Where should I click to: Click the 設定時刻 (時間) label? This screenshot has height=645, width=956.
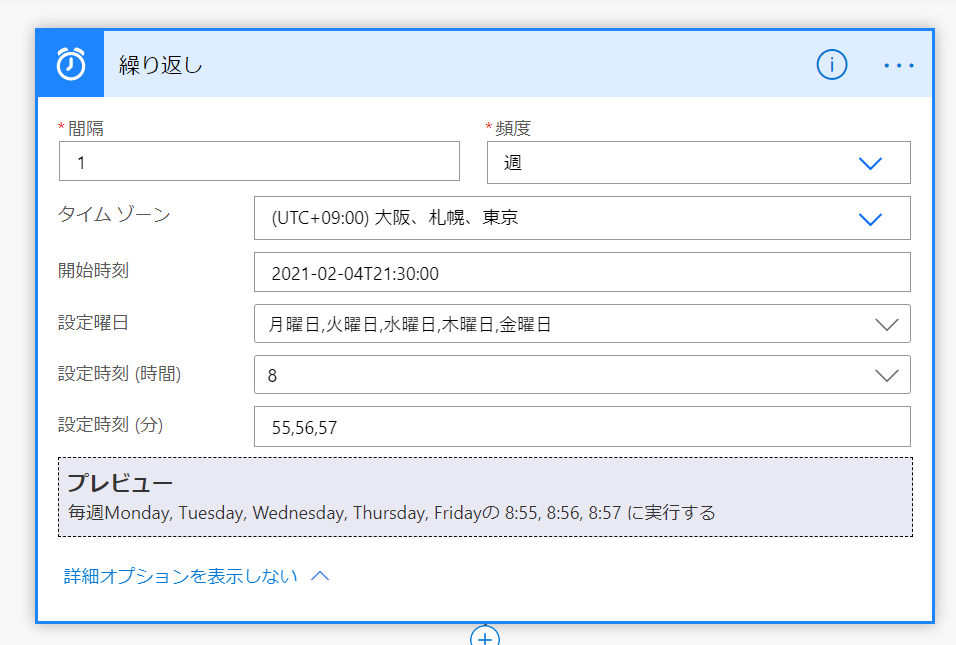point(120,374)
